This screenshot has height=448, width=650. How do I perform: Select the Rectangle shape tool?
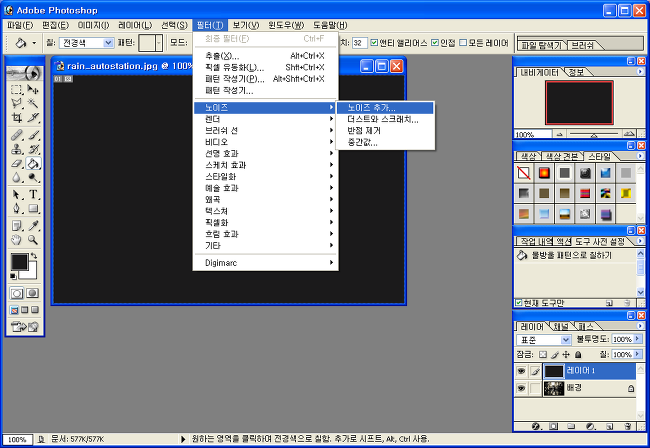33,208
